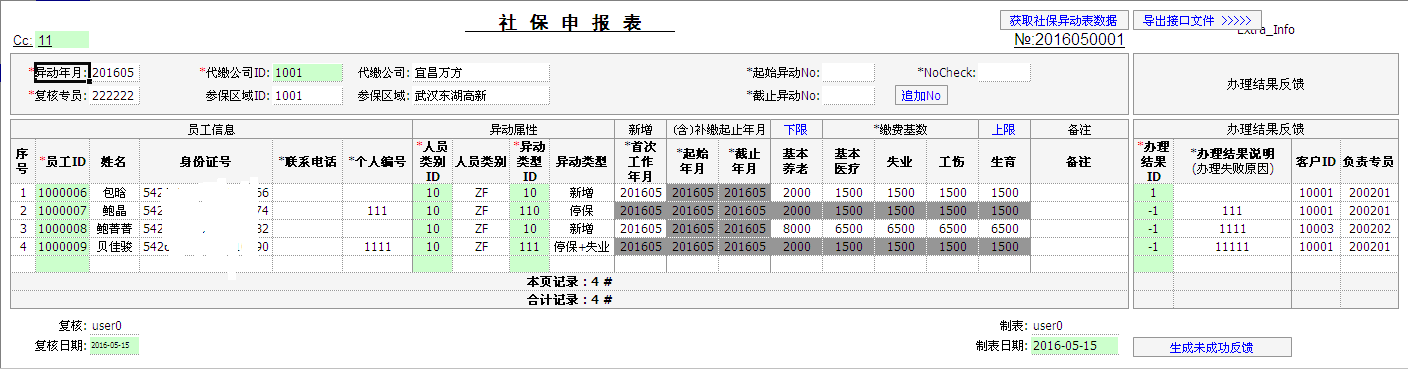The image size is (1408, 369).
Task: Click the 参保区域ID field
Action: coord(308,96)
